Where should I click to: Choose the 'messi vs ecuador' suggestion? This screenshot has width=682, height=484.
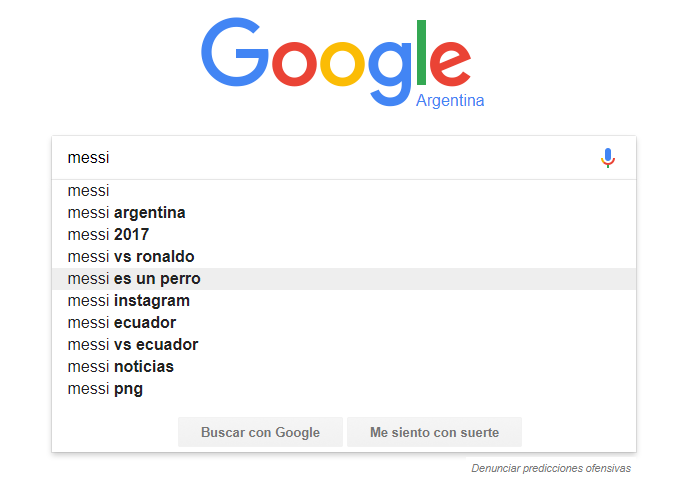pyautogui.click(x=344, y=345)
